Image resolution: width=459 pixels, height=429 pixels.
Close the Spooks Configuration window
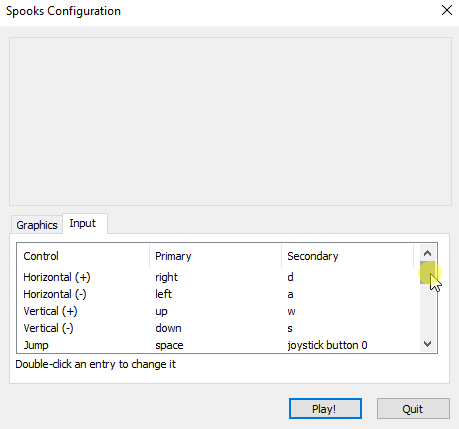coord(447,10)
